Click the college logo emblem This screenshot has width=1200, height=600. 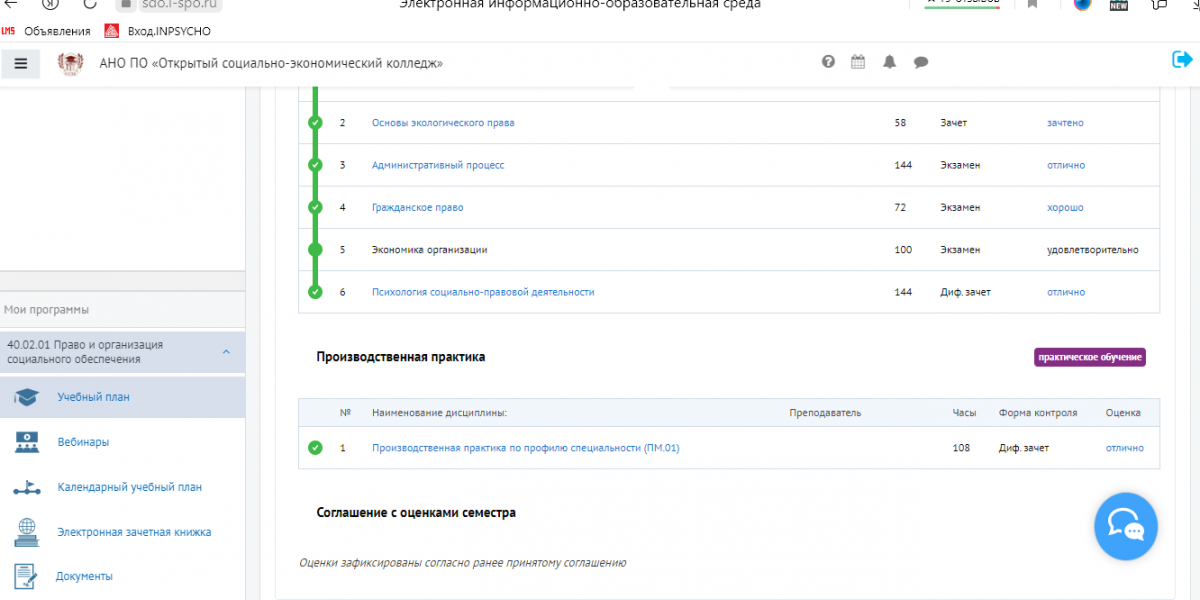71,64
